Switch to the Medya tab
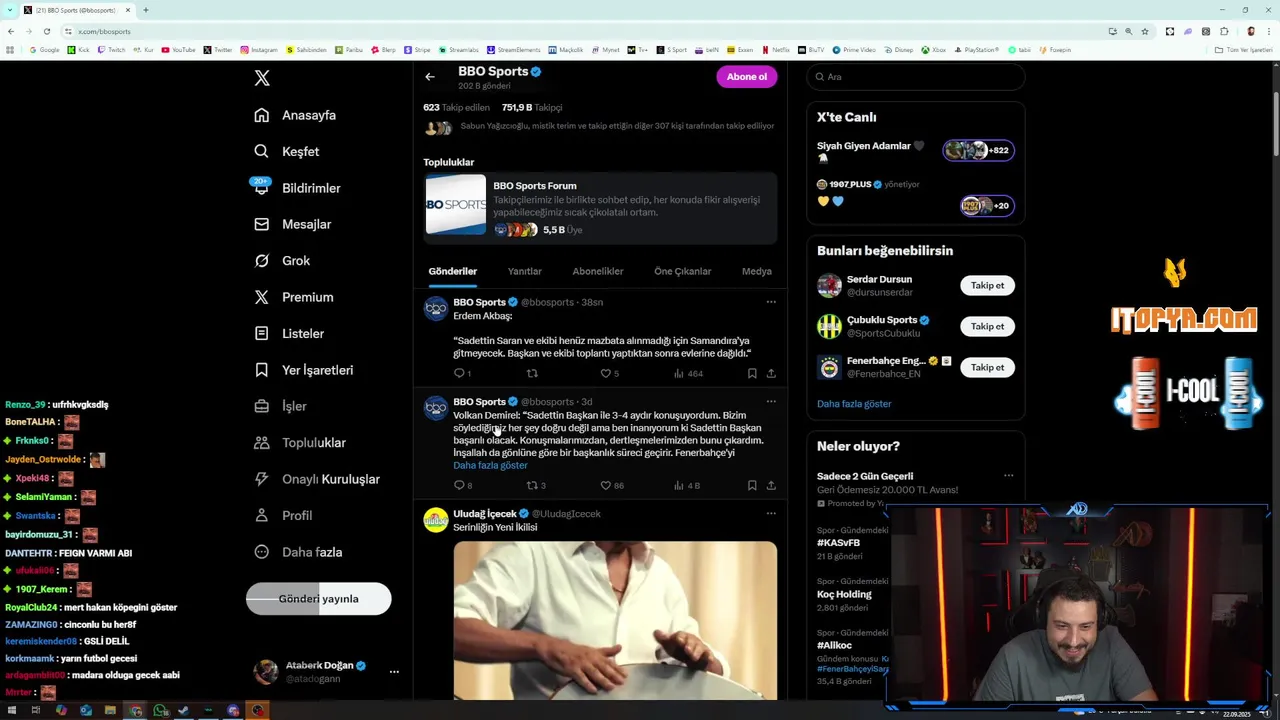Viewport: 1280px width, 720px height. click(757, 271)
